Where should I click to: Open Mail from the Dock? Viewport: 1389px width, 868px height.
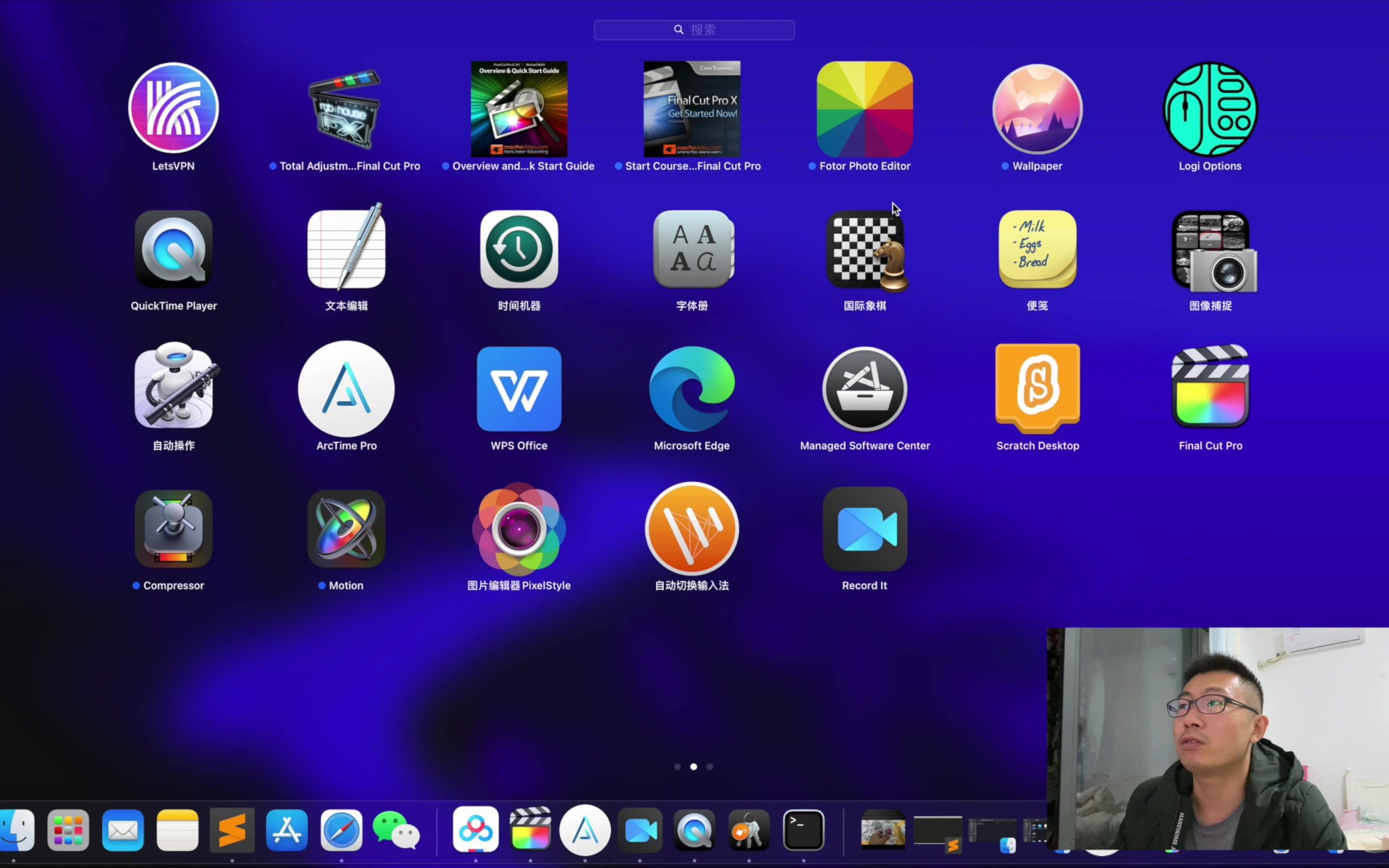(123, 830)
